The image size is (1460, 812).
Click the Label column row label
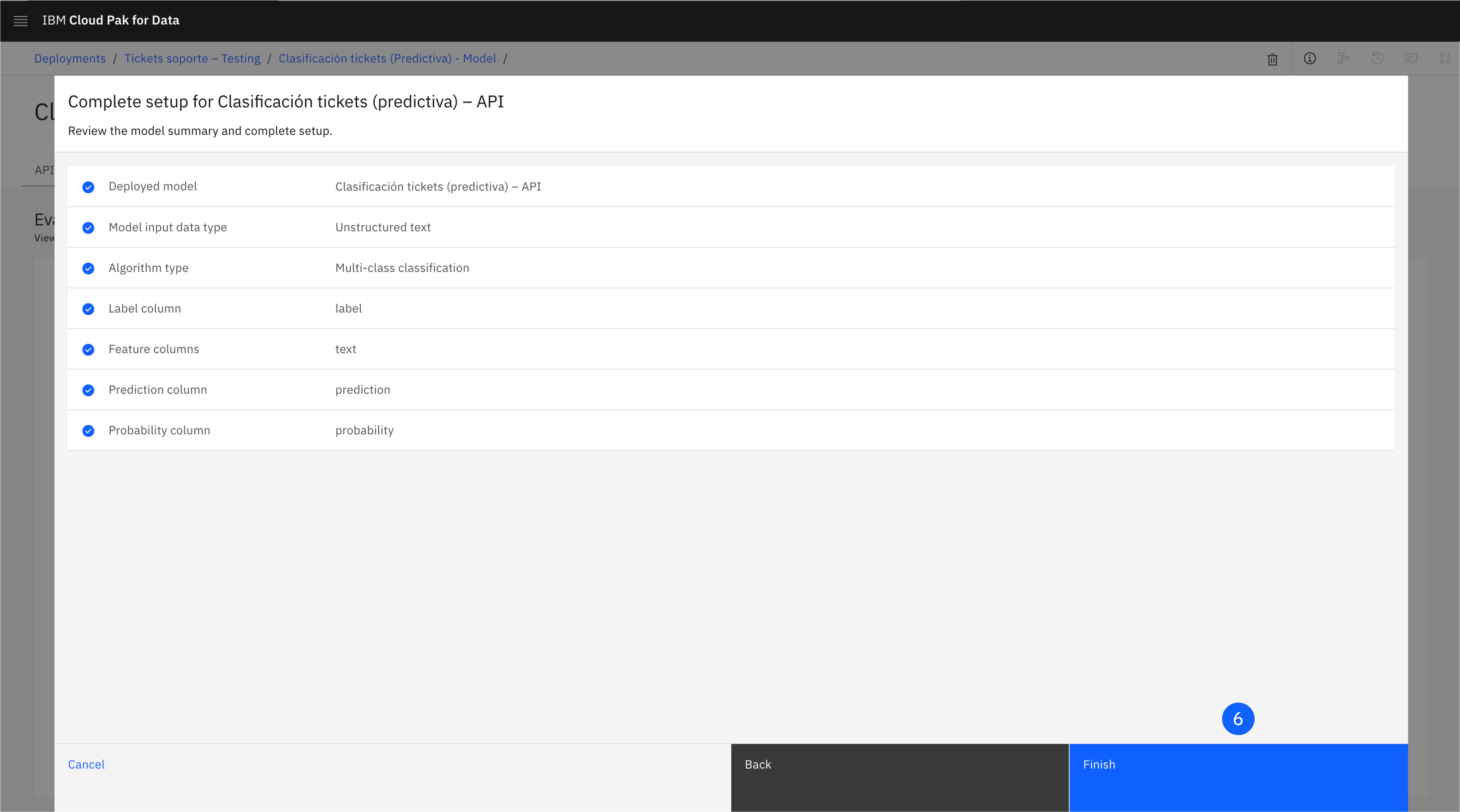(145, 308)
